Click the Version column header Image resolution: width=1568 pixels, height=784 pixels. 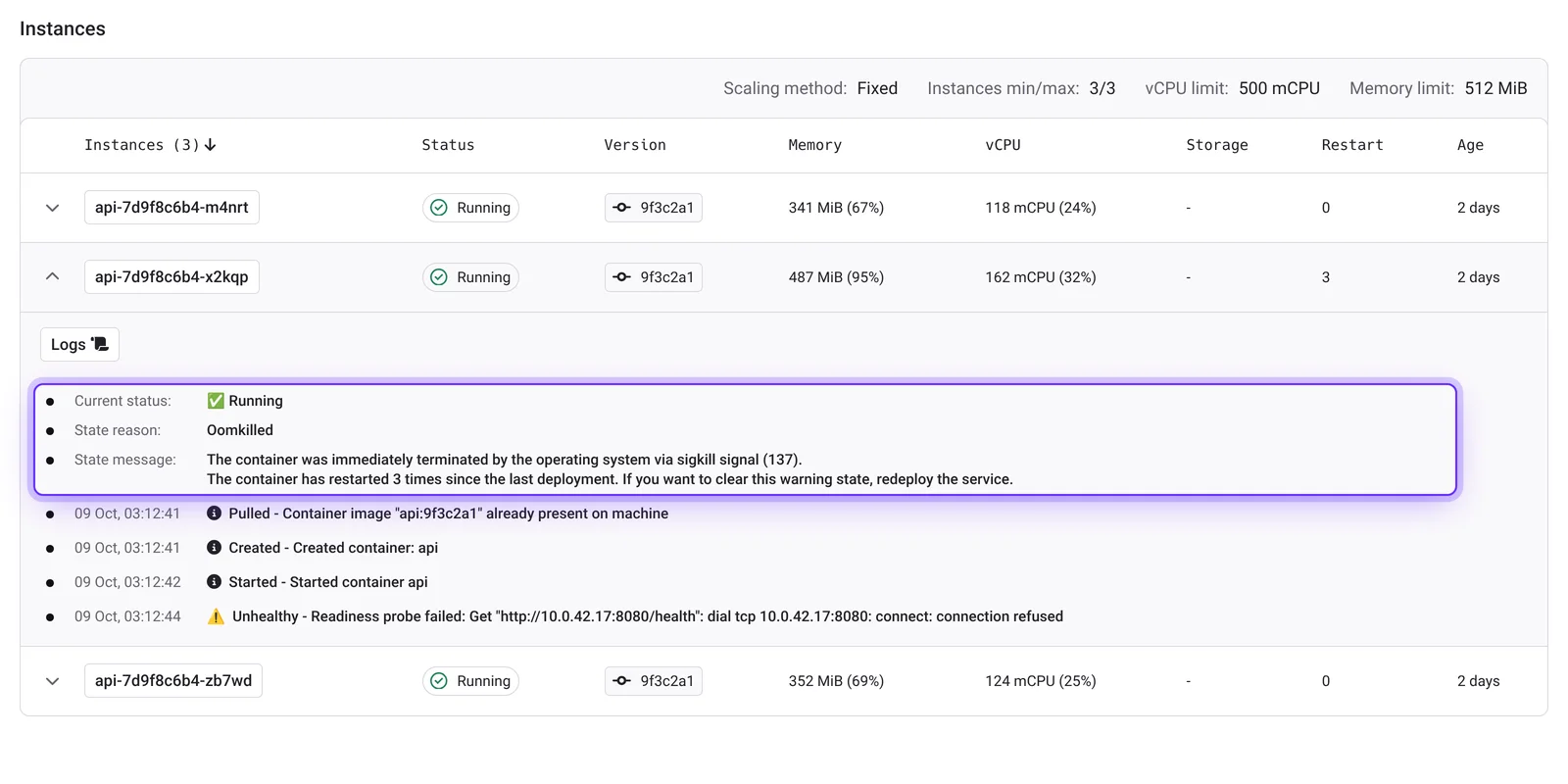(x=635, y=145)
